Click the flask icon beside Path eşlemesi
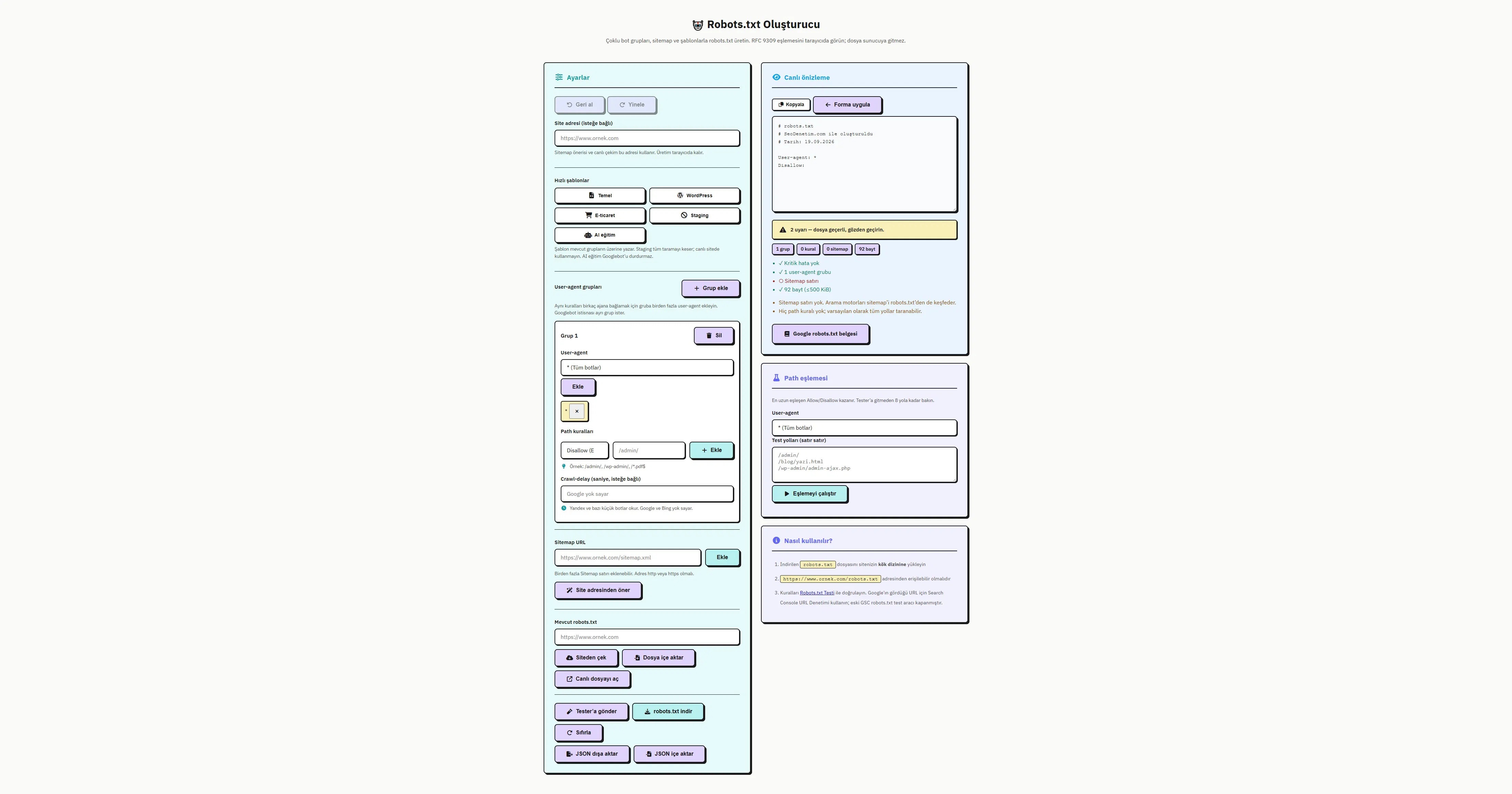The height and width of the screenshot is (794, 1512). click(776, 378)
